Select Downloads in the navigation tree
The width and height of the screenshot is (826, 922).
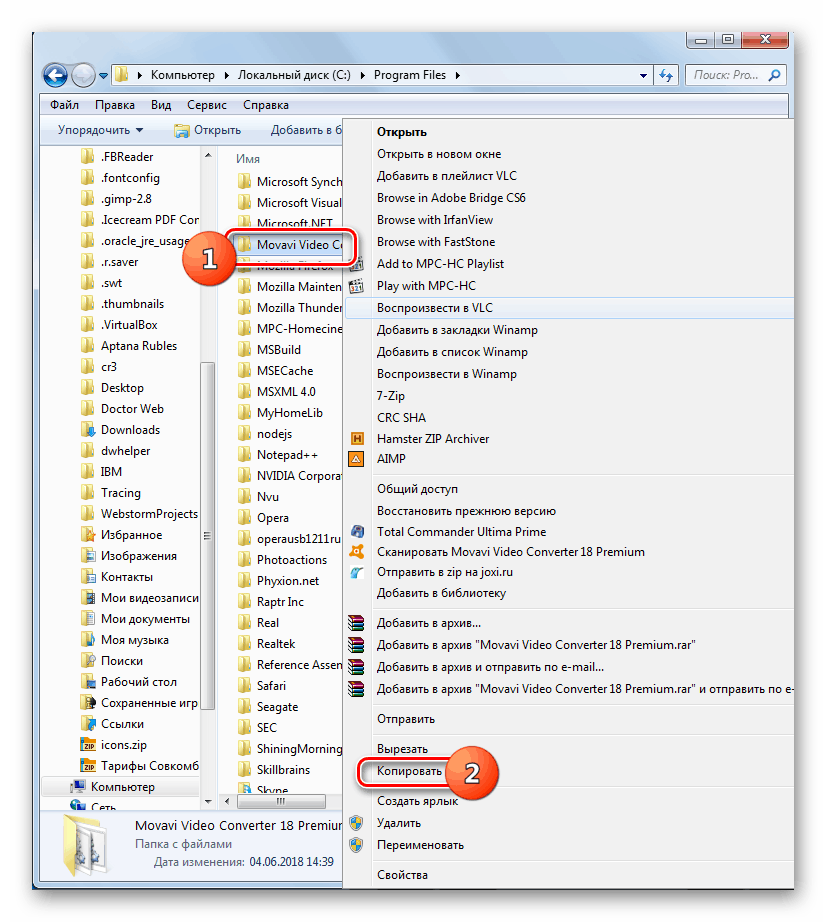pos(130,430)
